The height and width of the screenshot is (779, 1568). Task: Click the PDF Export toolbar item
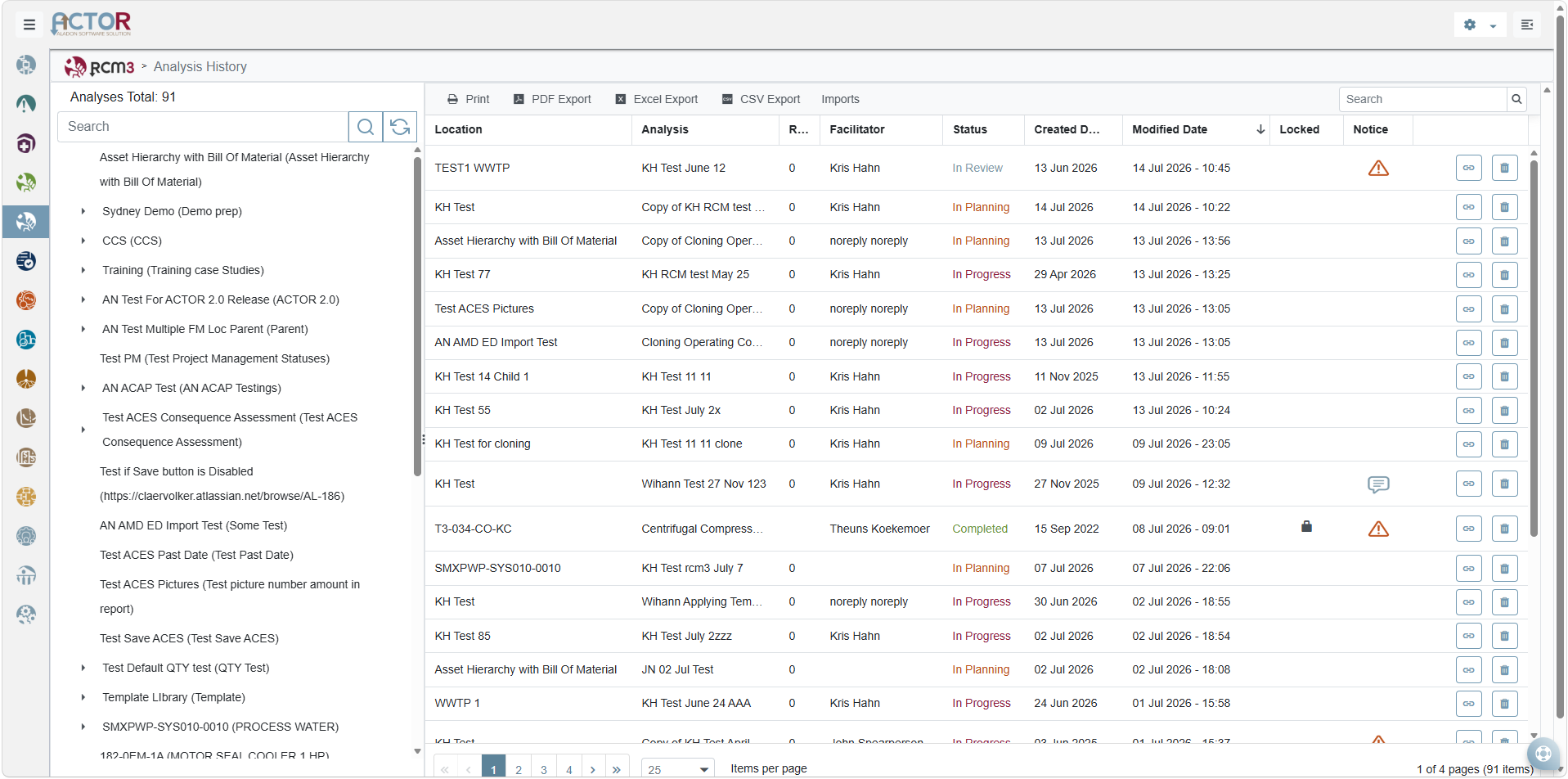pos(552,99)
